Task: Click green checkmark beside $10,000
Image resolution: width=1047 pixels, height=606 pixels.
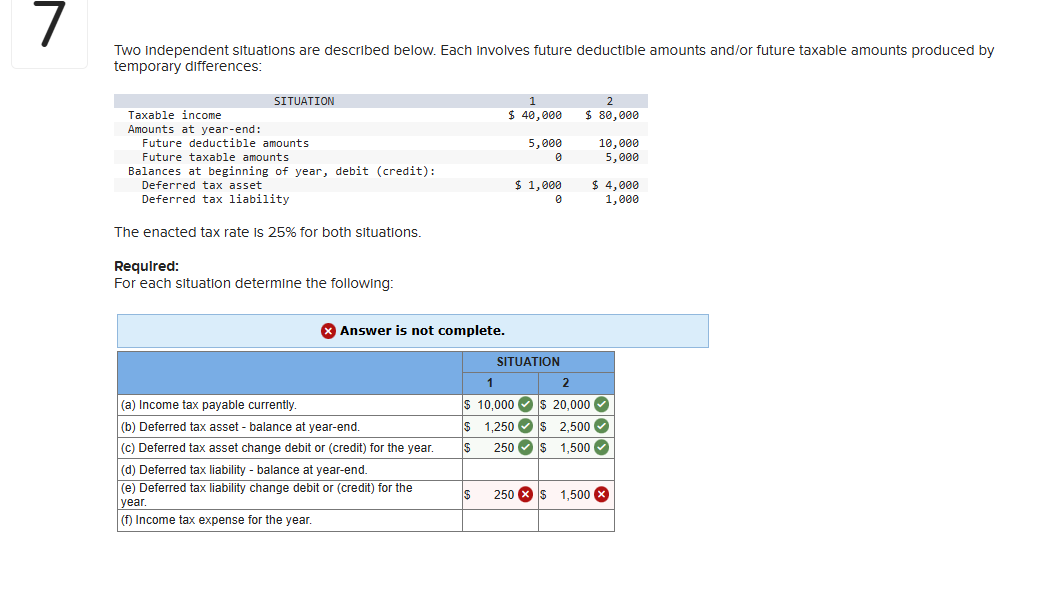Action: tap(525, 404)
